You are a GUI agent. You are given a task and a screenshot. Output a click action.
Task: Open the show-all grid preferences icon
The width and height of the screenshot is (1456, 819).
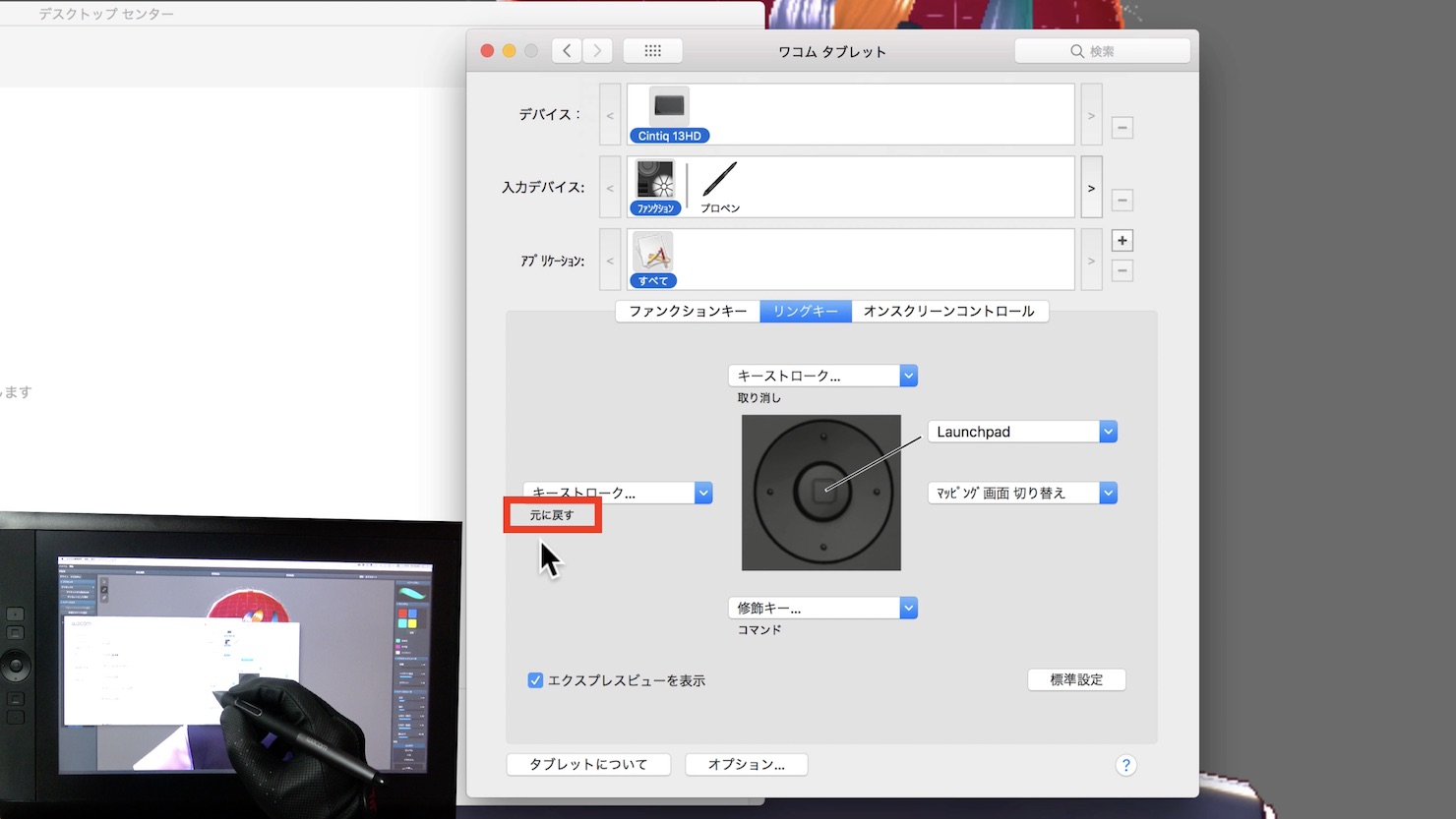pyautogui.click(x=652, y=51)
